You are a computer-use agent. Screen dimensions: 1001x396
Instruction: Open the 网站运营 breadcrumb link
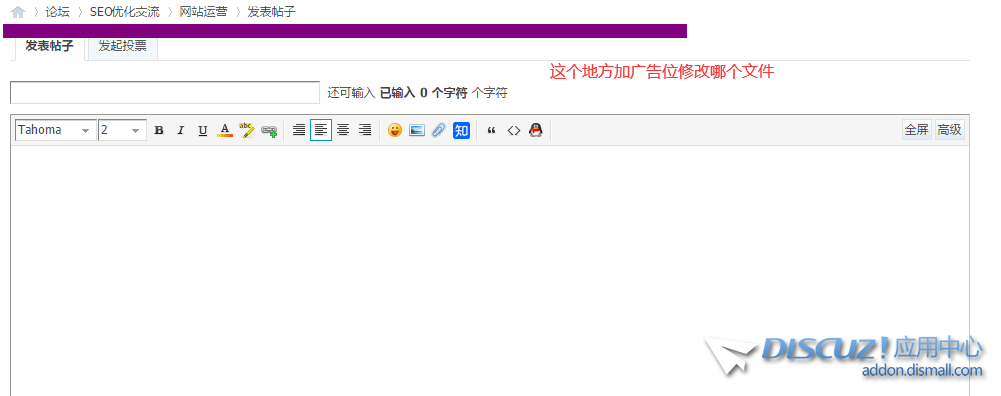coord(204,11)
